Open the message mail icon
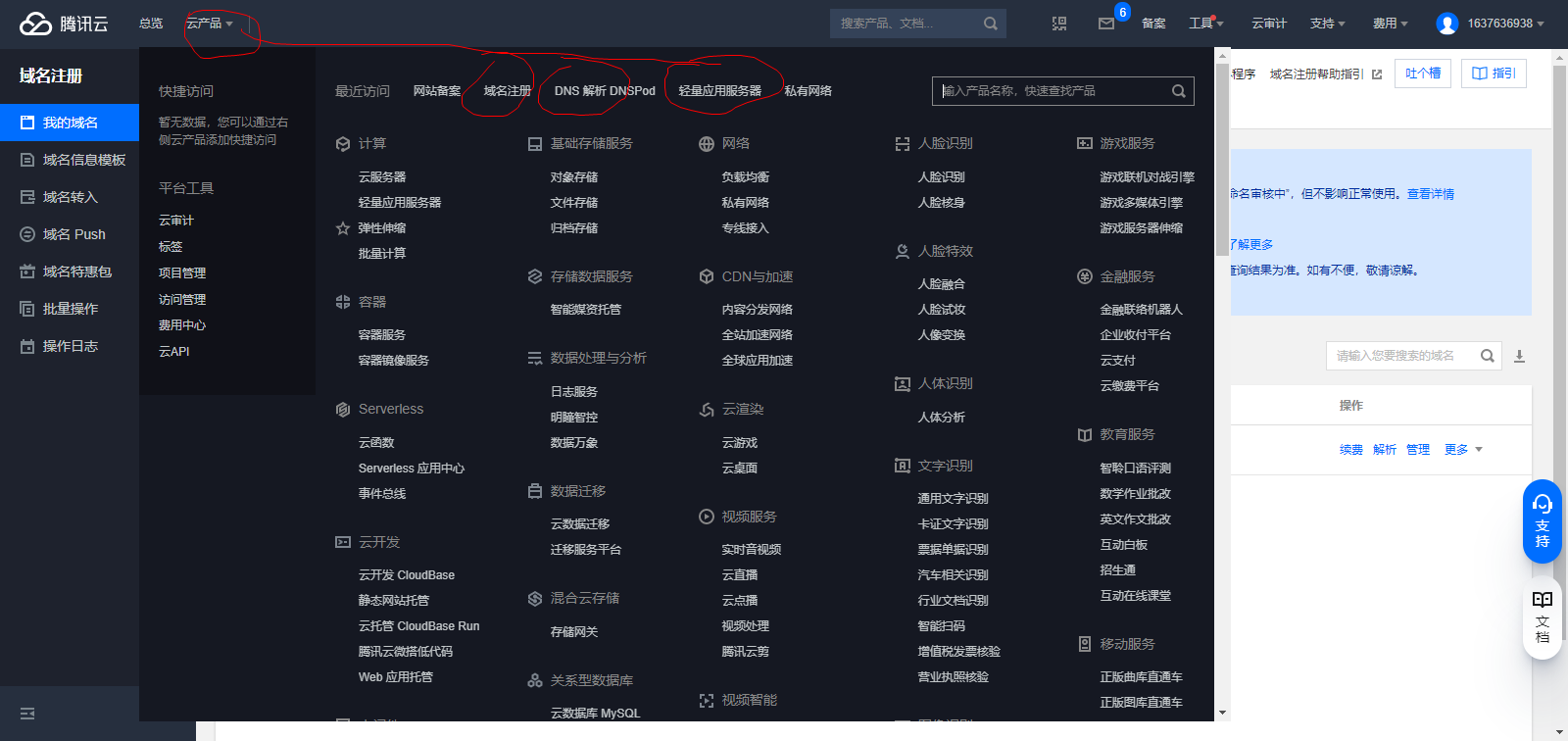This screenshot has width=1568, height=741. pyautogui.click(x=1106, y=24)
